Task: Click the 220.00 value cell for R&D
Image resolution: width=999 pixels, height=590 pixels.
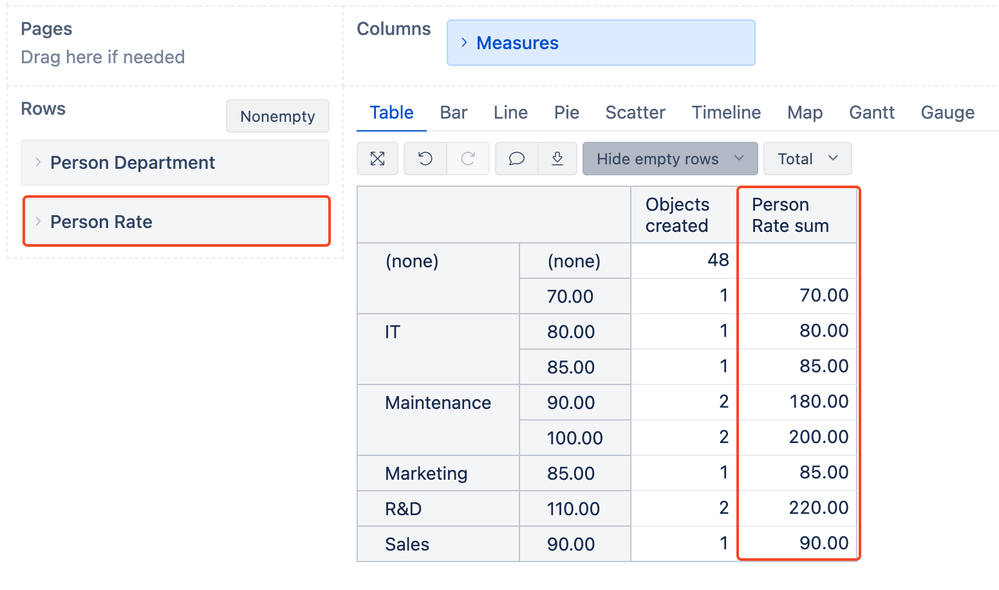Action: [x=797, y=509]
